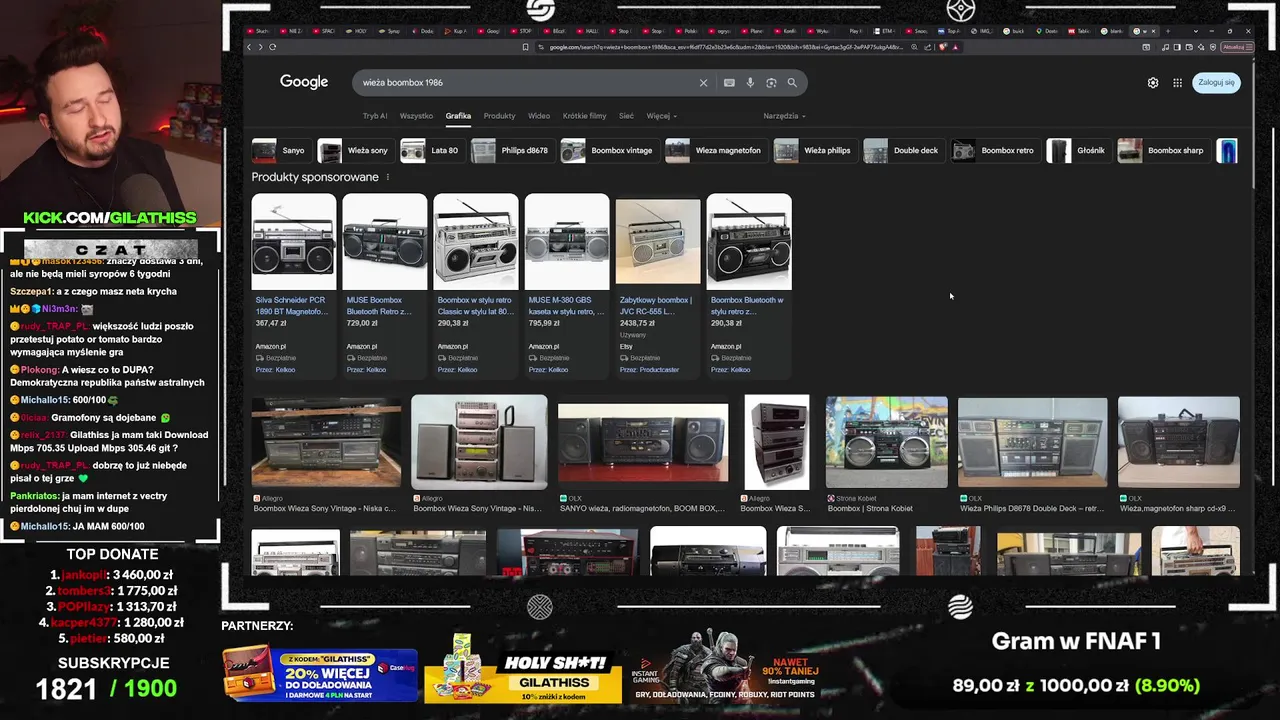Filter by the Wieża sony chip

point(355,151)
